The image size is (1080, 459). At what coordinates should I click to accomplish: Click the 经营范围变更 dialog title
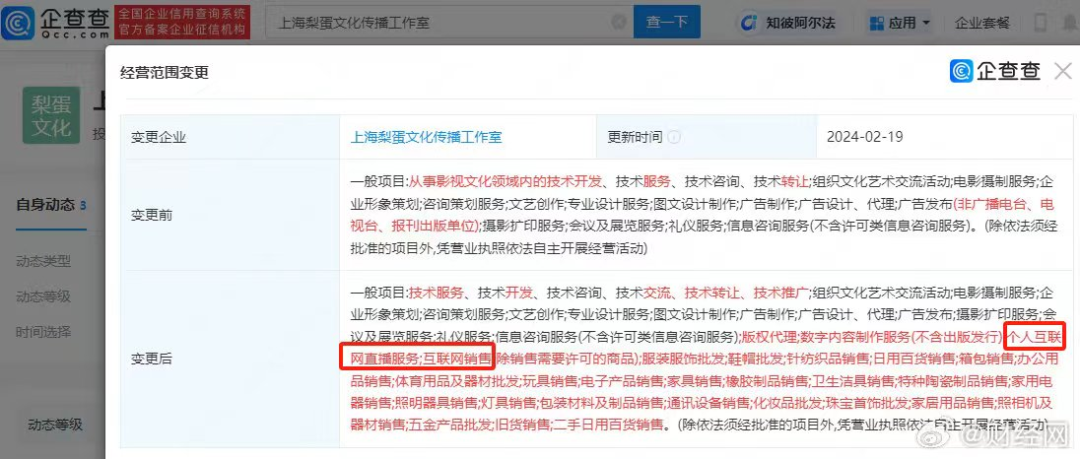click(164, 72)
